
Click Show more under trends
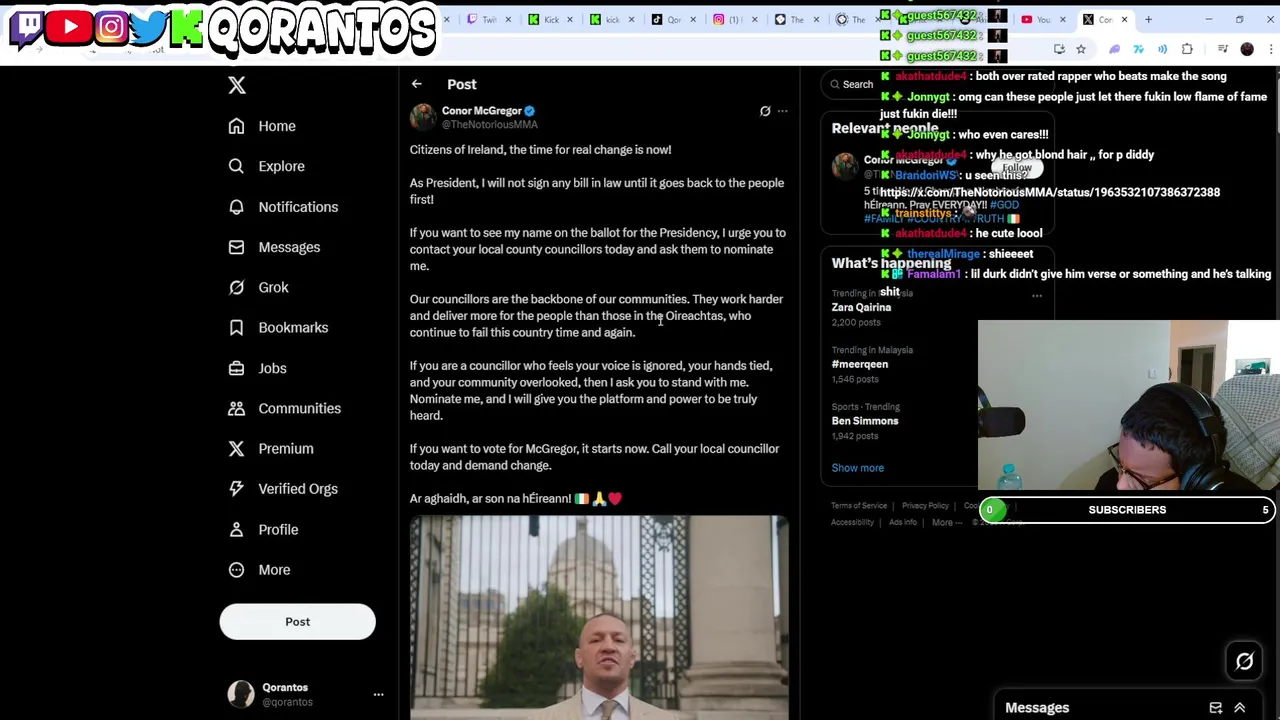pos(857,468)
